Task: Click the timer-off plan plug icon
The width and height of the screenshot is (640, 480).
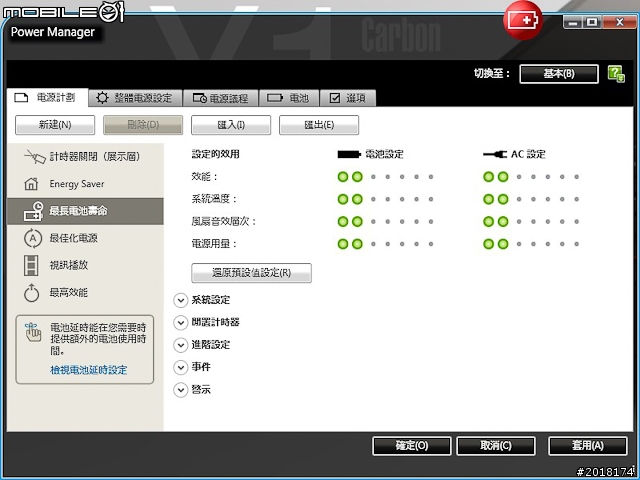Action: (35, 157)
